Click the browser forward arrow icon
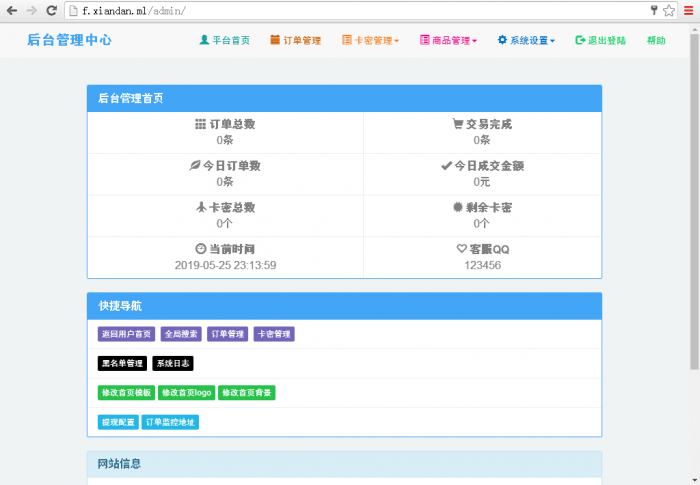The height and width of the screenshot is (485, 700). point(31,10)
